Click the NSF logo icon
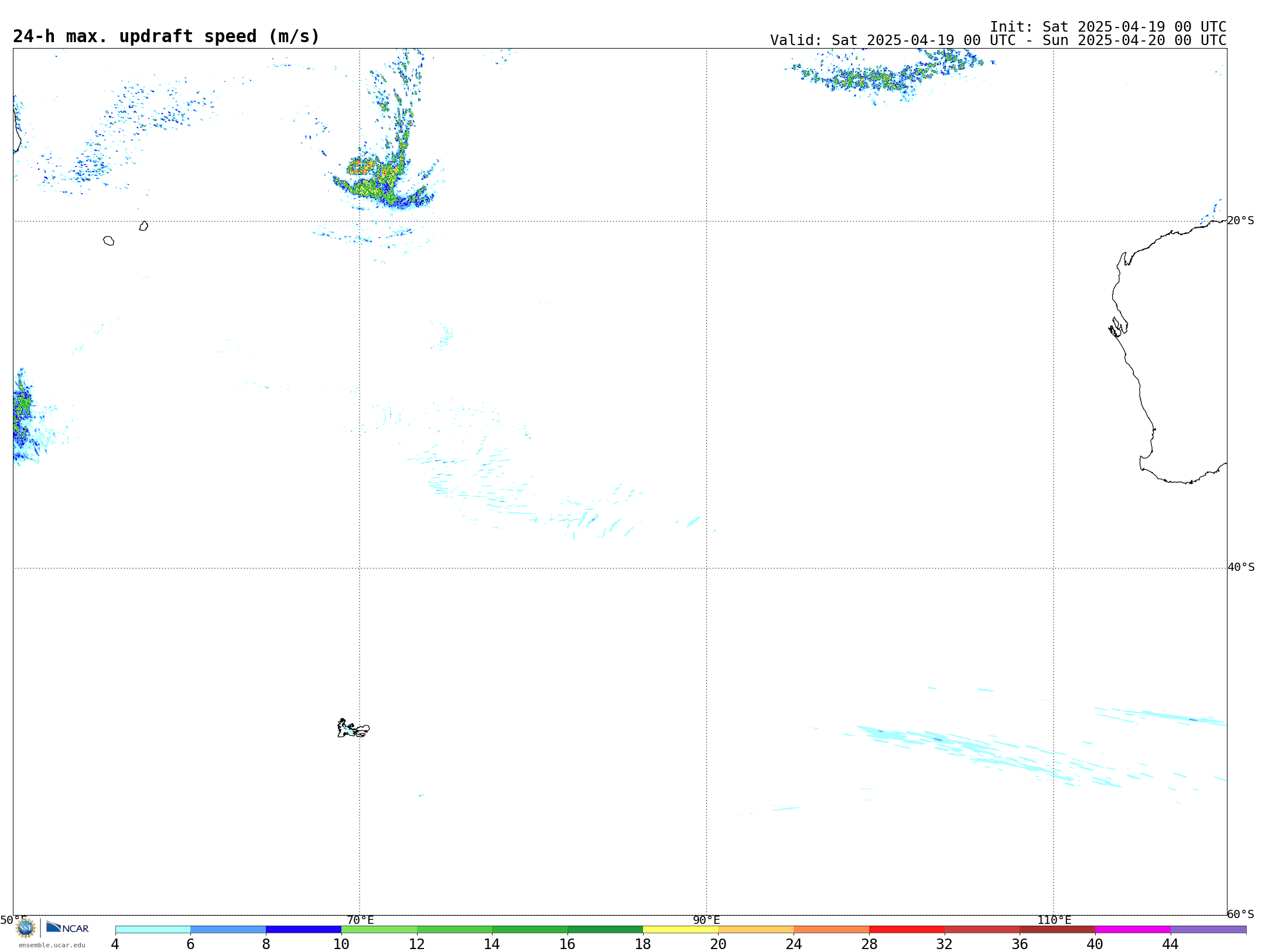Viewport: 1265px width, 952px height. point(26,928)
